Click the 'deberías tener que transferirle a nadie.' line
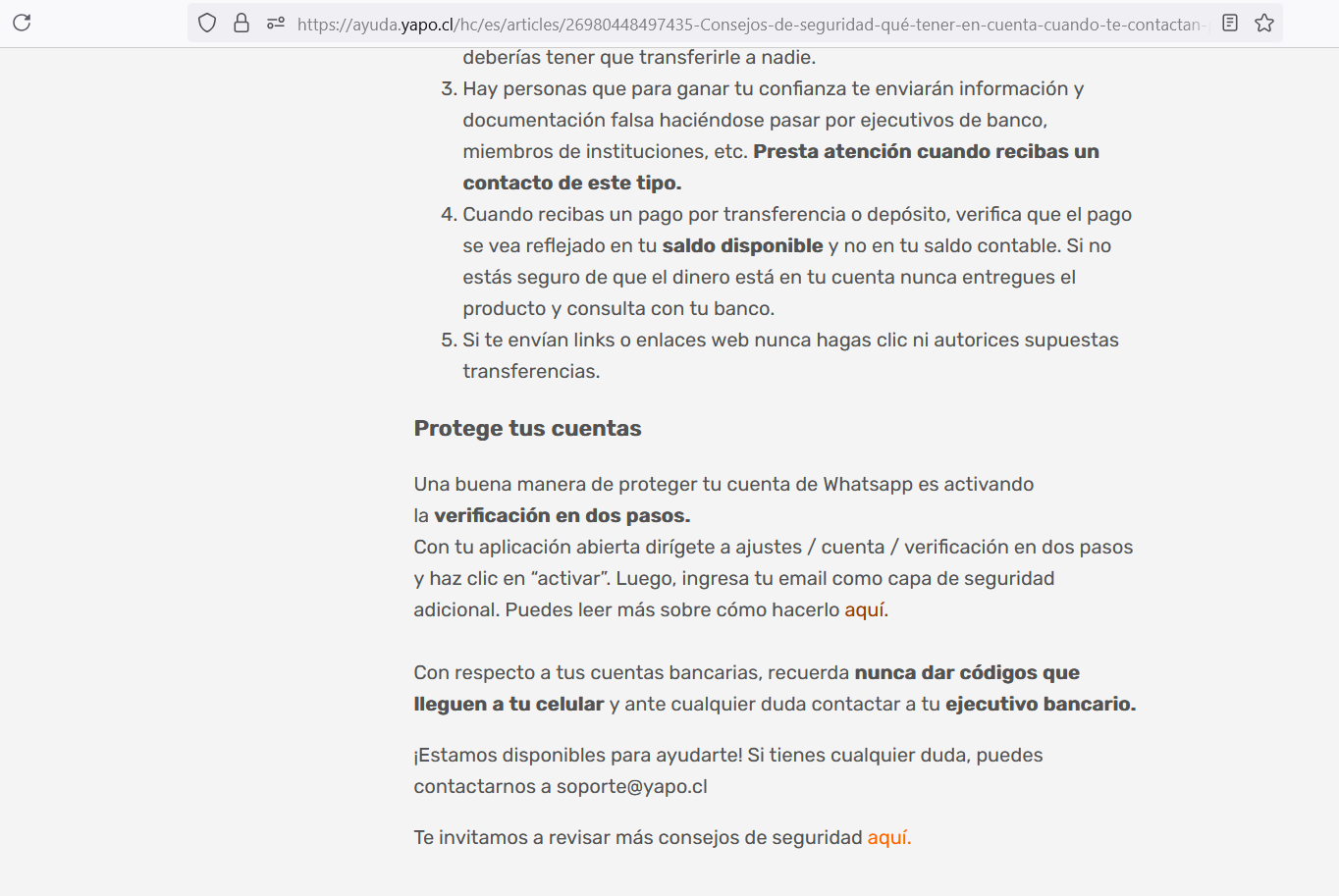Screen dimensions: 1339x896 click(639, 57)
